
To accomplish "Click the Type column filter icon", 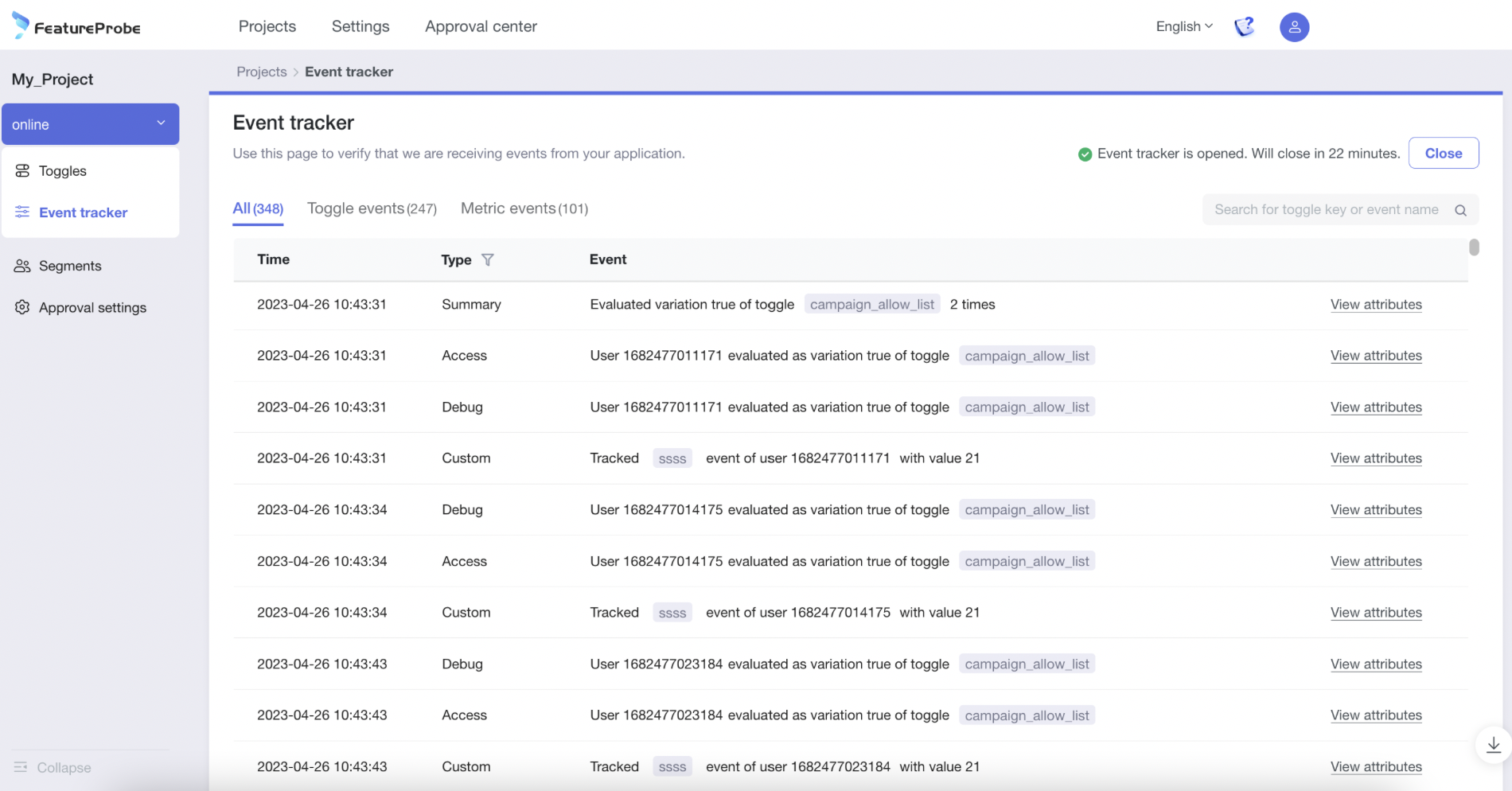I will pyautogui.click(x=488, y=259).
